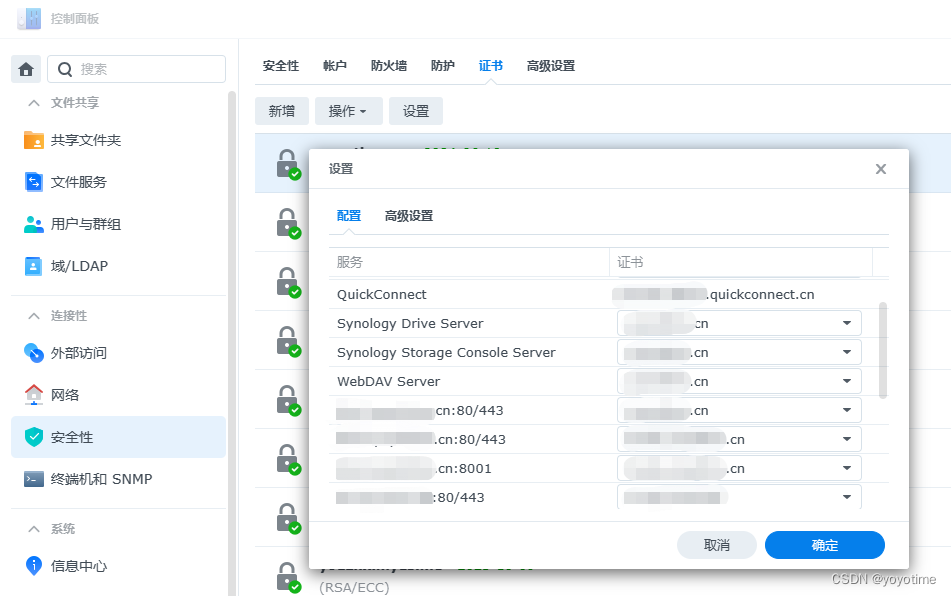Open the 操作 dropdown menu
Image resolution: width=951 pixels, height=596 pixels.
coord(348,111)
